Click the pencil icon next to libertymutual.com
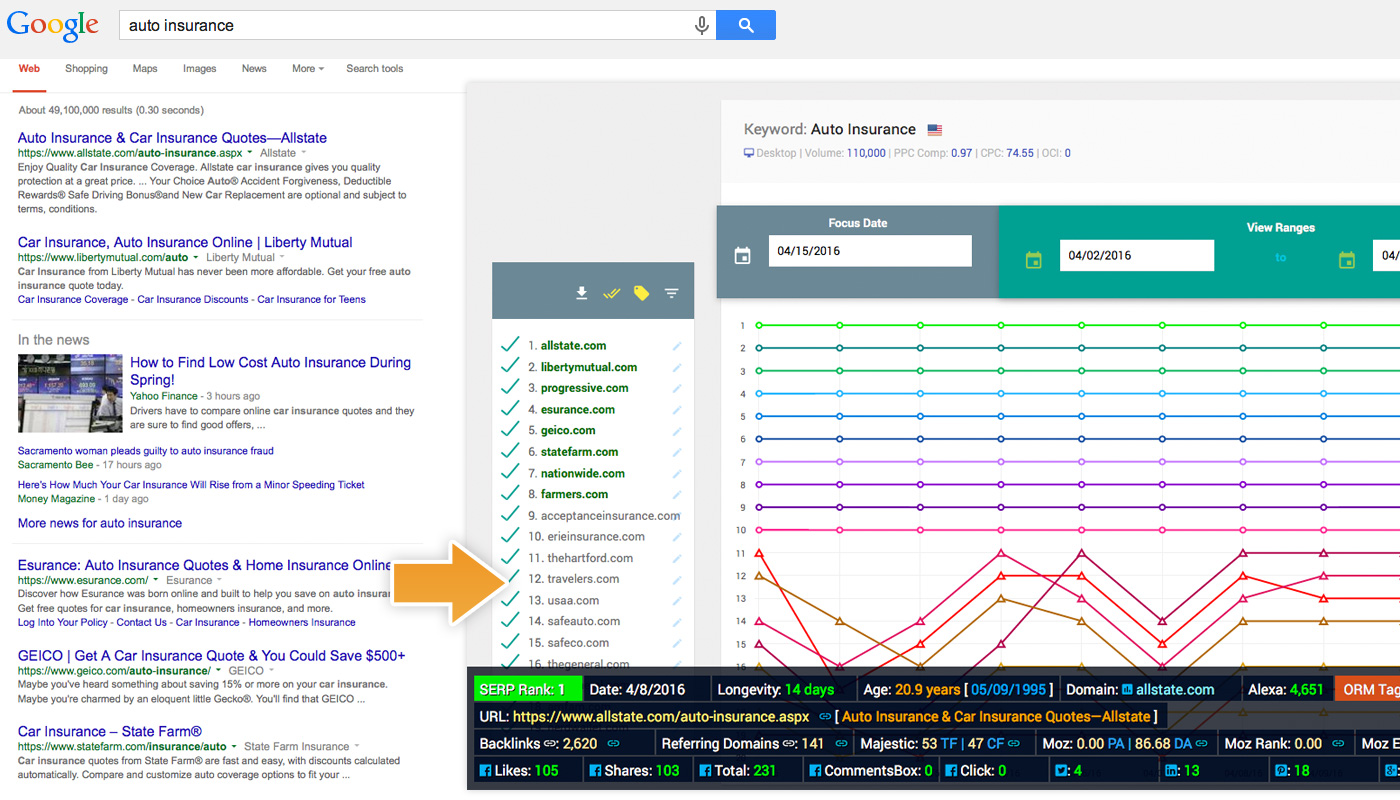Image resolution: width=1400 pixels, height=800 pixels. [x=677, y=367]
